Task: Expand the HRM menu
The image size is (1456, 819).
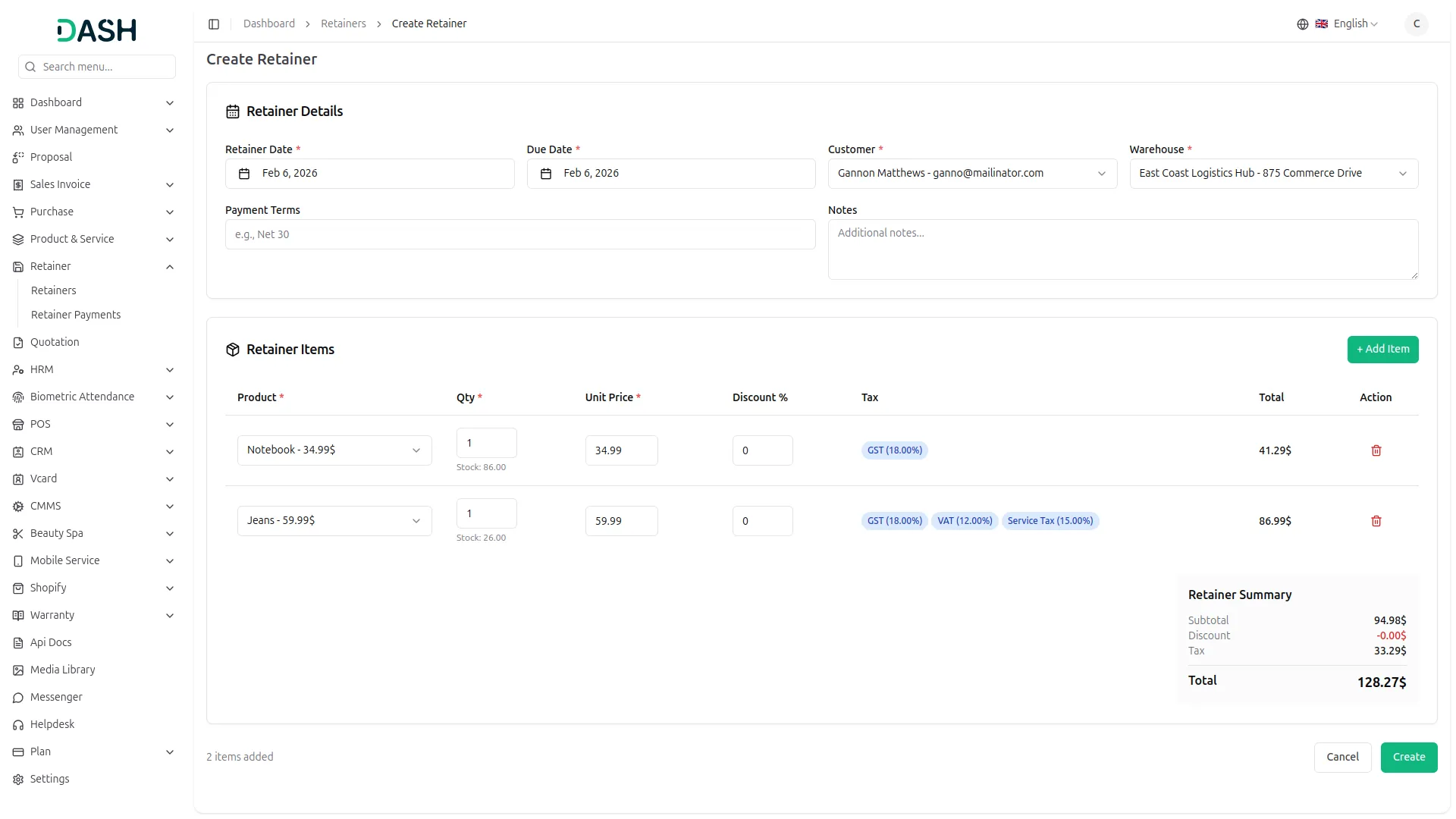Action: pyautogui.click(x=94, y=369)
